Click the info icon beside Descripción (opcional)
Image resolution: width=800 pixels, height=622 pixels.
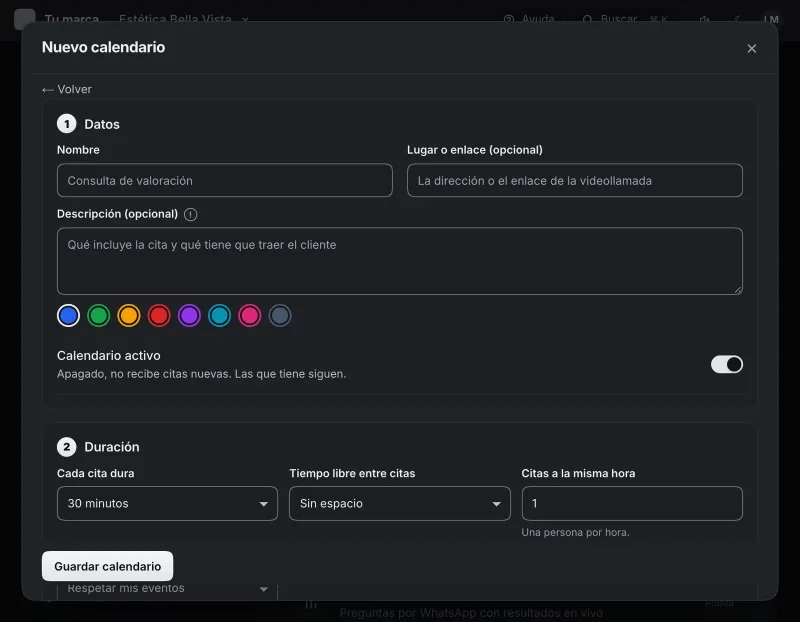point(190,214)
